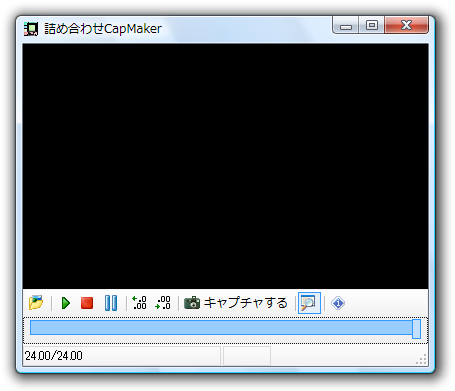Click the 24.00/24.00 time status text

[x=54, y=356]
